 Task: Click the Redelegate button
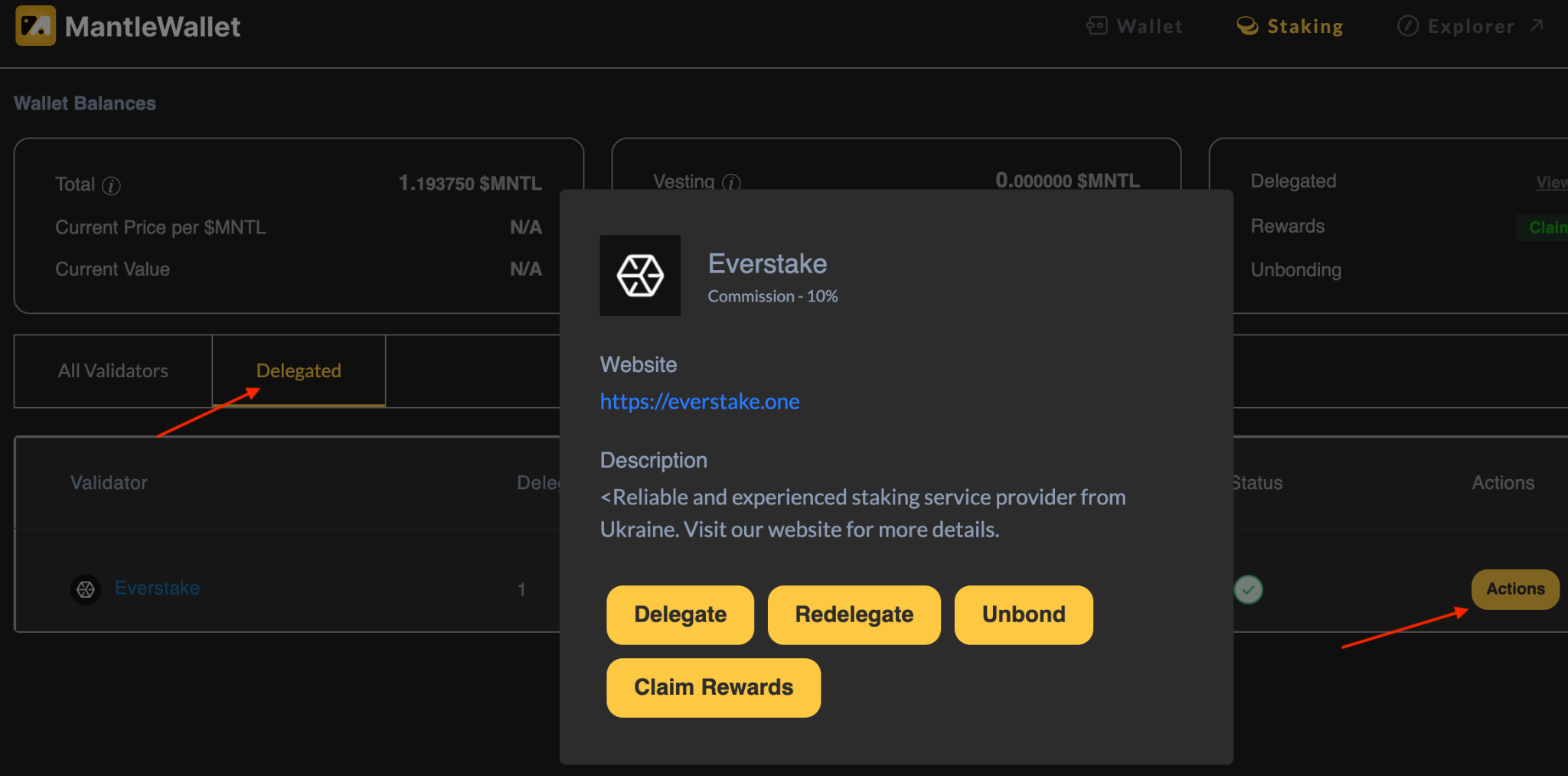(854, 615)
